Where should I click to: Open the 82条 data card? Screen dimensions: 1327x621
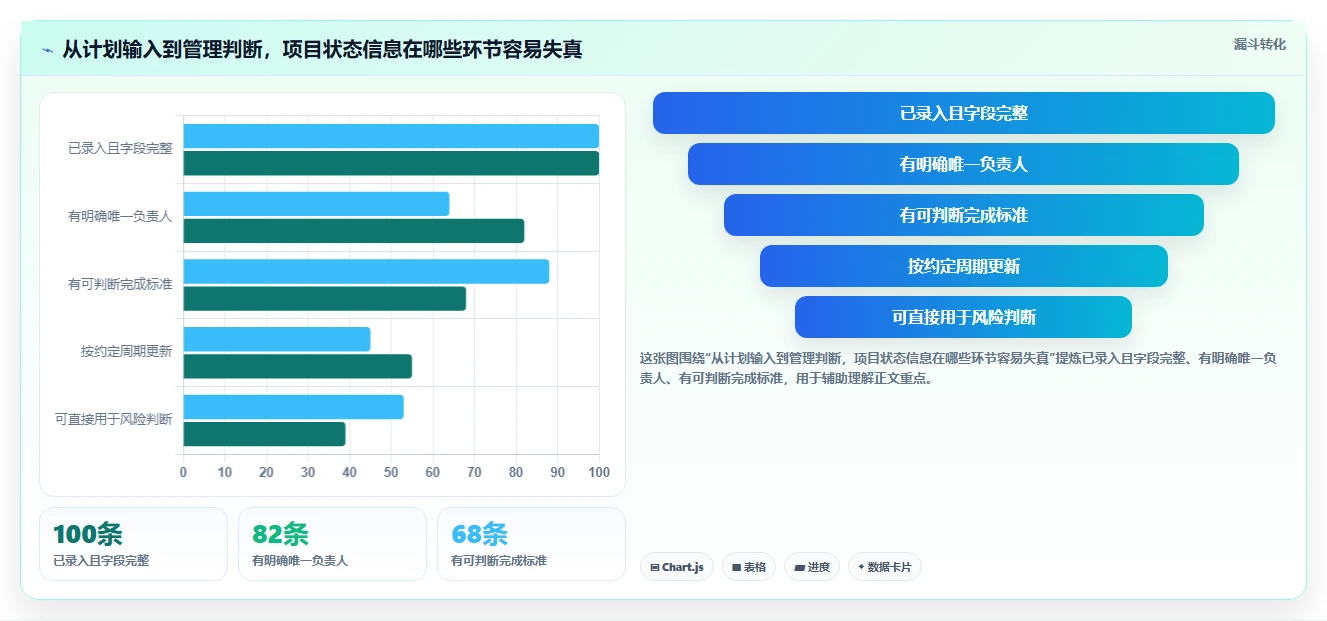click(x=332, y=544)
